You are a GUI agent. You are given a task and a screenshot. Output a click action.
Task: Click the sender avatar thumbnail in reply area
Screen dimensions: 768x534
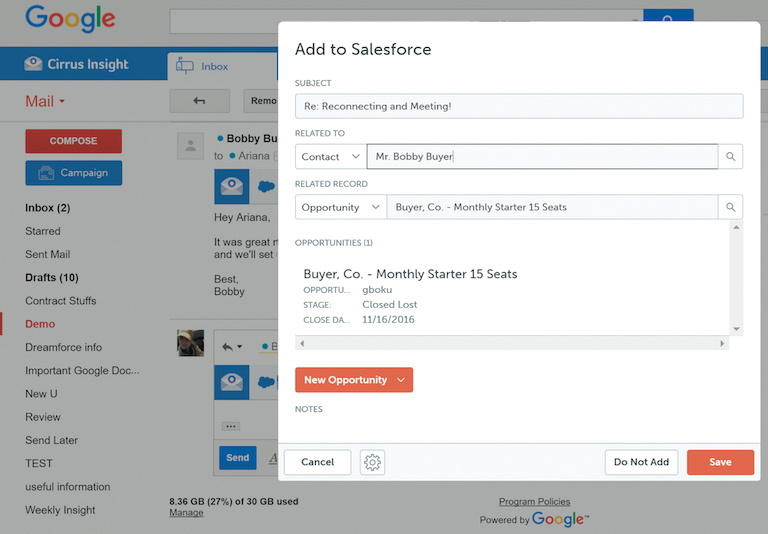(190, 343)
